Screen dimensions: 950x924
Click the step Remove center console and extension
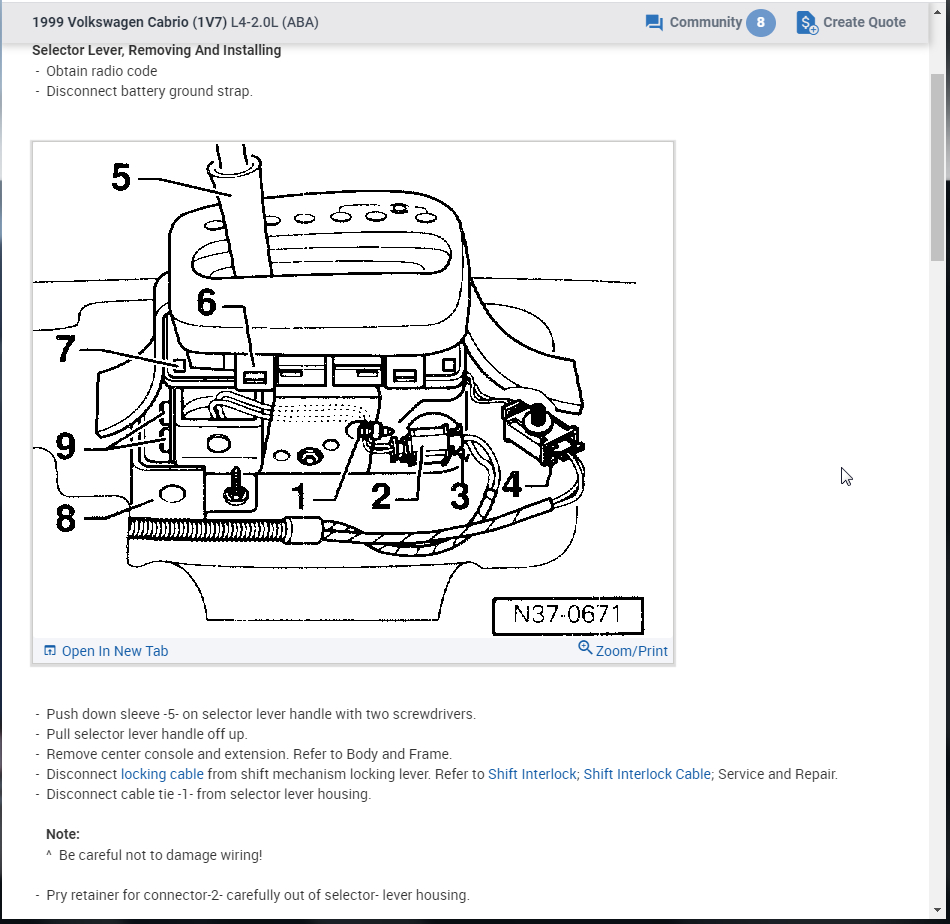click(x=249, y=754)
